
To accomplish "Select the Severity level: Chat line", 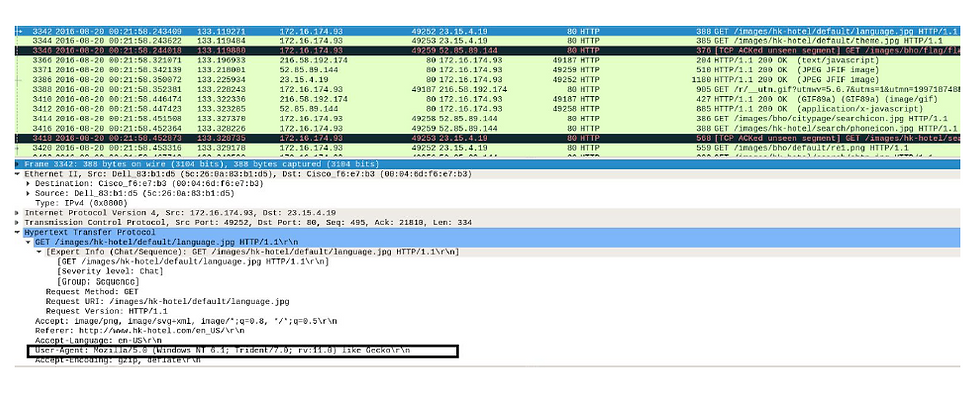I will pos(110,271).
